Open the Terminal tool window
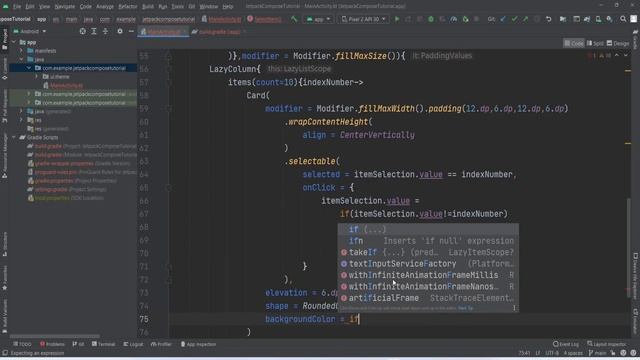 click(103, 344)
